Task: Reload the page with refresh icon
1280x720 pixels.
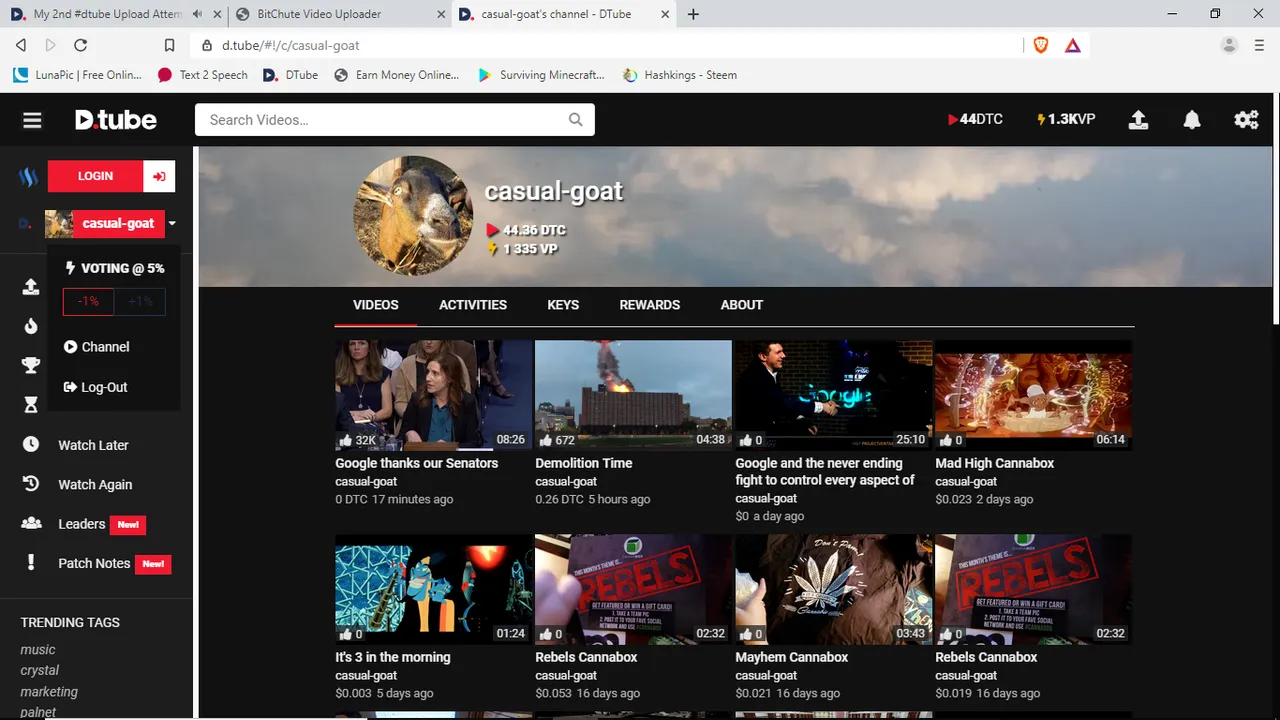Action: pyautogui.click(x=81, y=45)
